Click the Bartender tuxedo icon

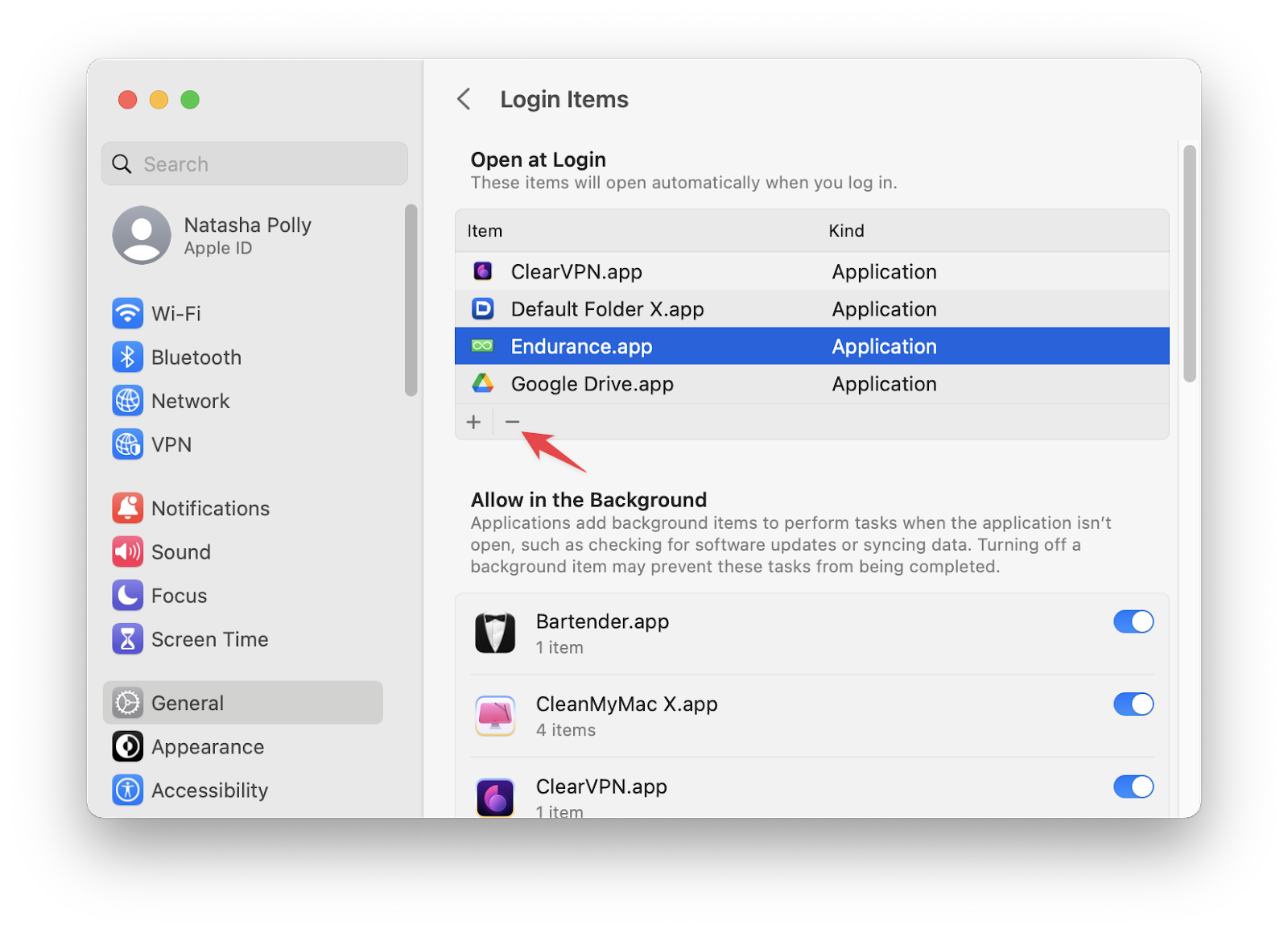pos(496,633)
